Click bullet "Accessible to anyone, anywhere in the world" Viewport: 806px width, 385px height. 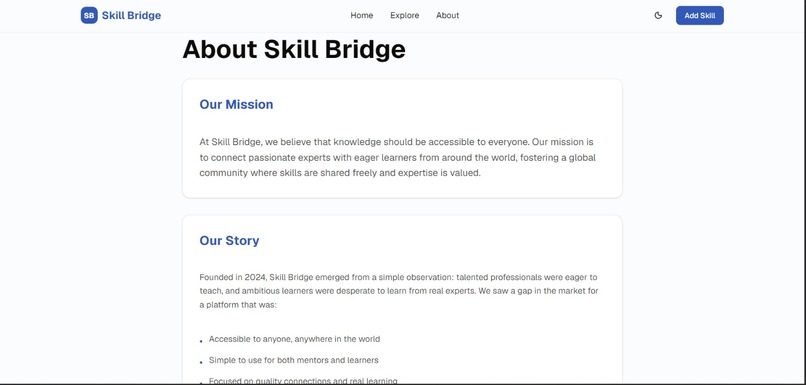click(x=295, y=339)
